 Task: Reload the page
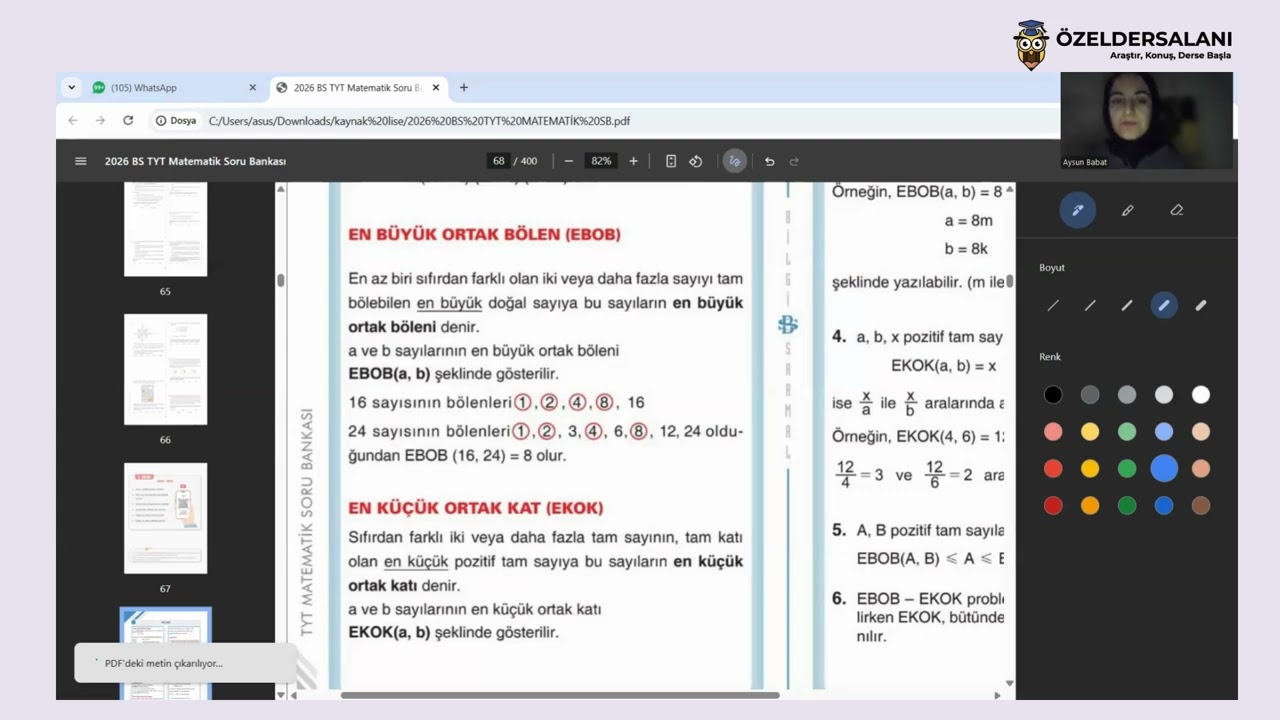pos(128,120)
